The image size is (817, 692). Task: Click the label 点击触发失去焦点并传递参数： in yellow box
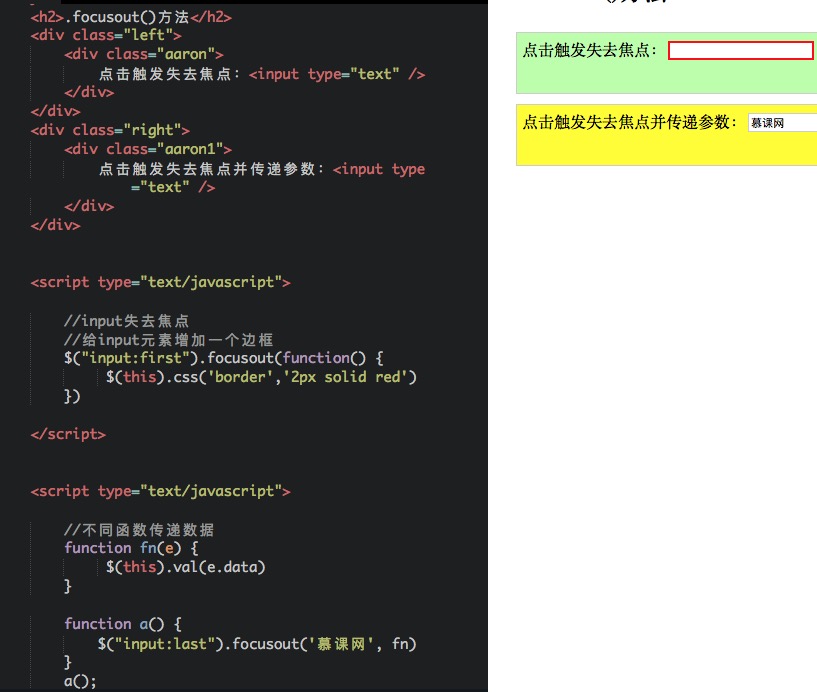point(631,122)
